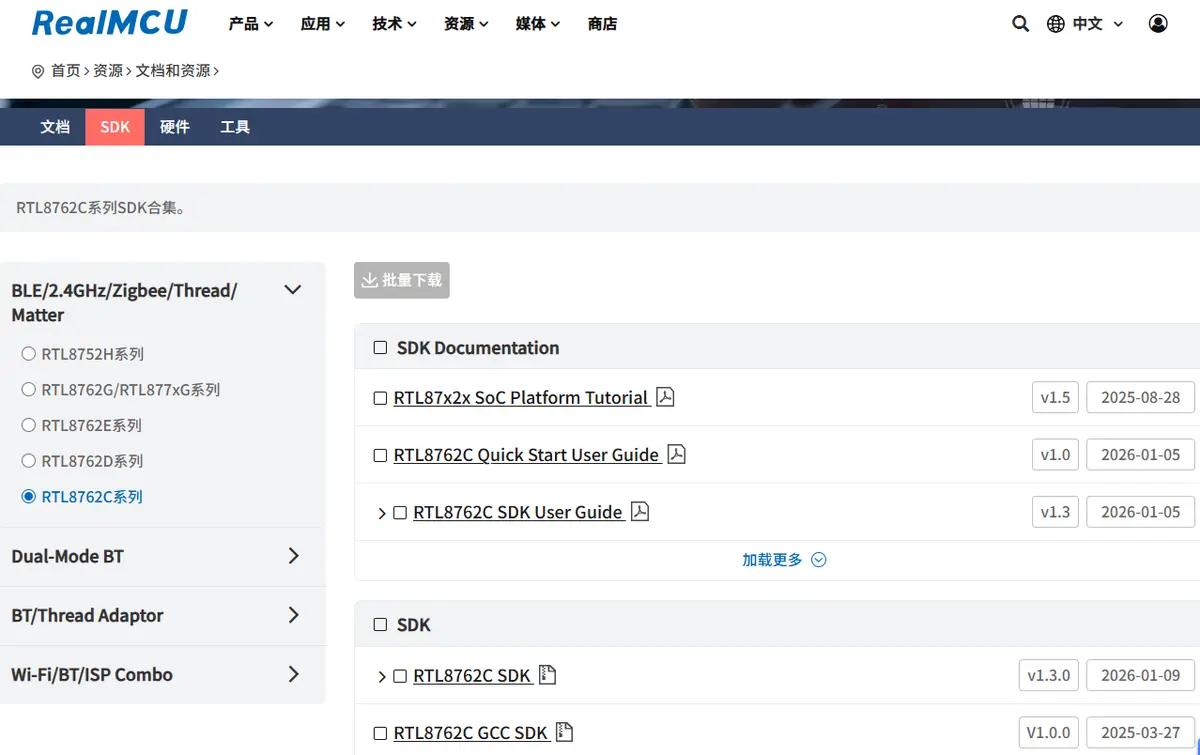Click the 加载更多 link
1200x755 pixels.
coord(772,560)
